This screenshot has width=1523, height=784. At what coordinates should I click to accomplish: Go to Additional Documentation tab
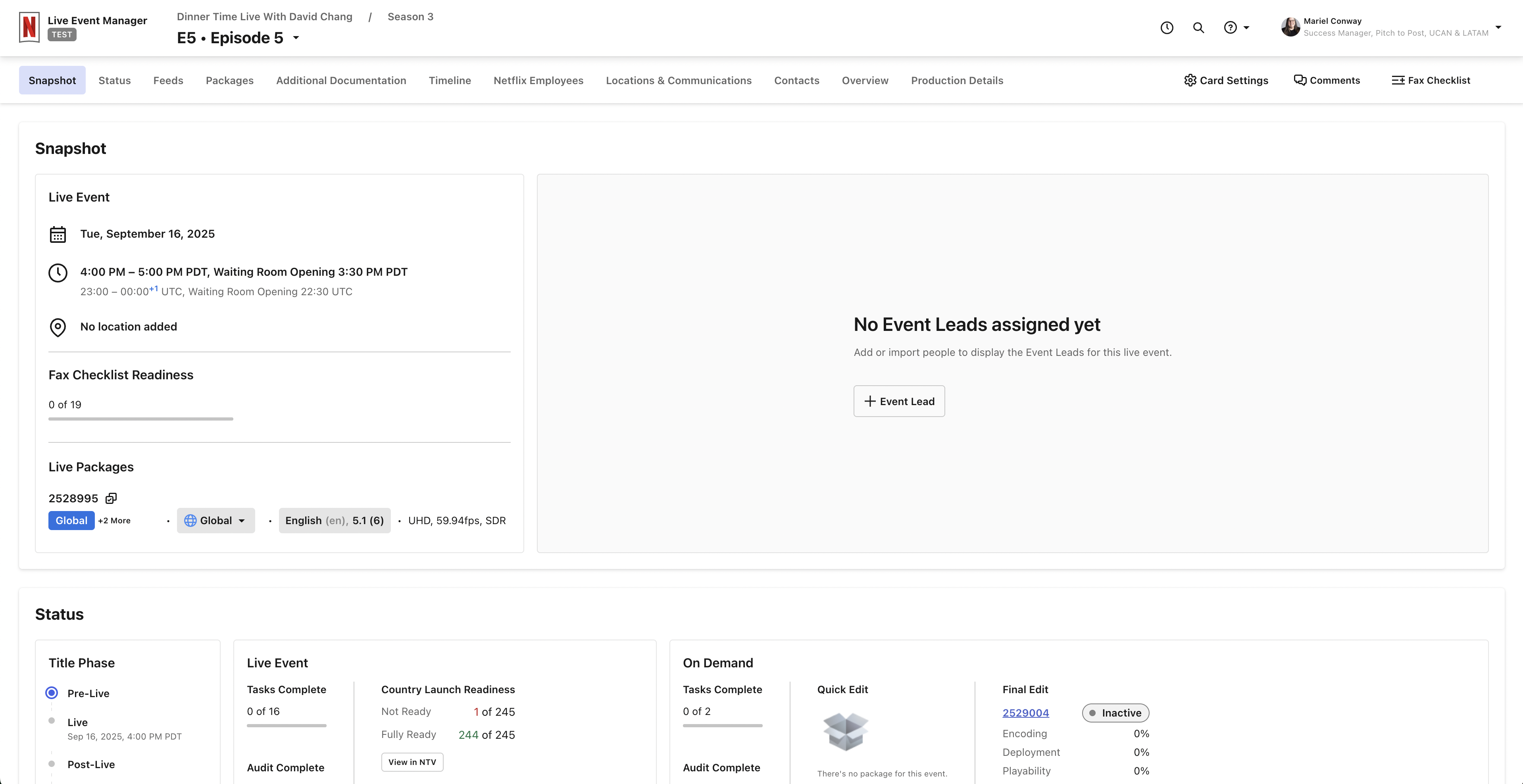341,80
